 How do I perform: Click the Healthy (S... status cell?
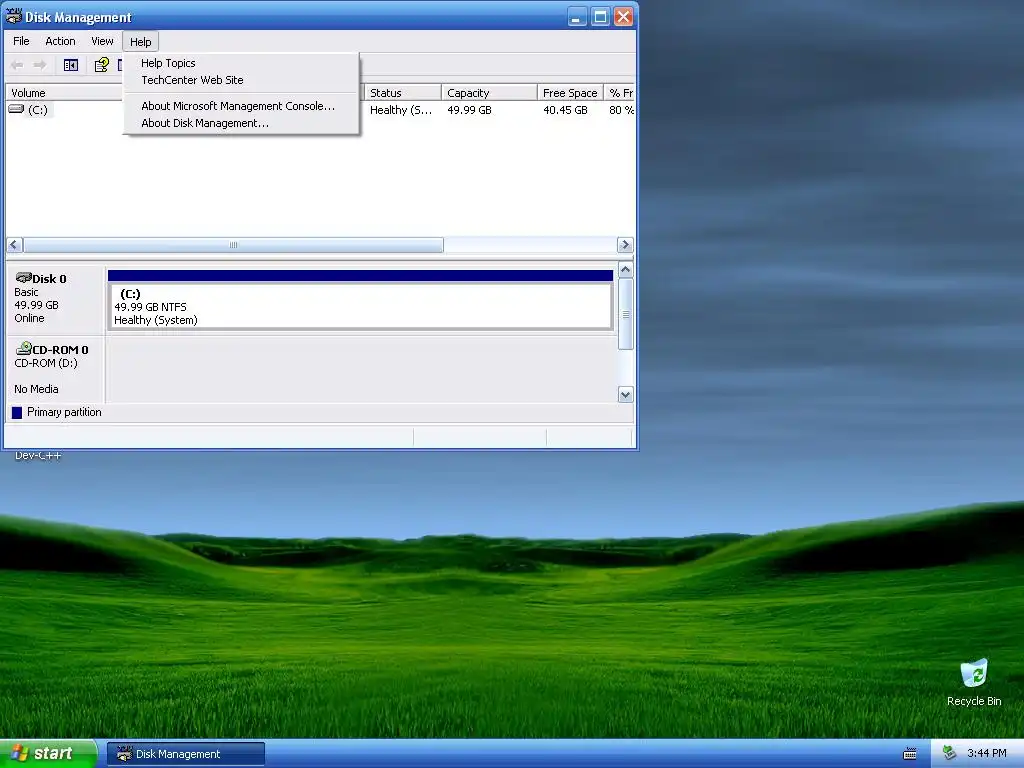(401, 110)
